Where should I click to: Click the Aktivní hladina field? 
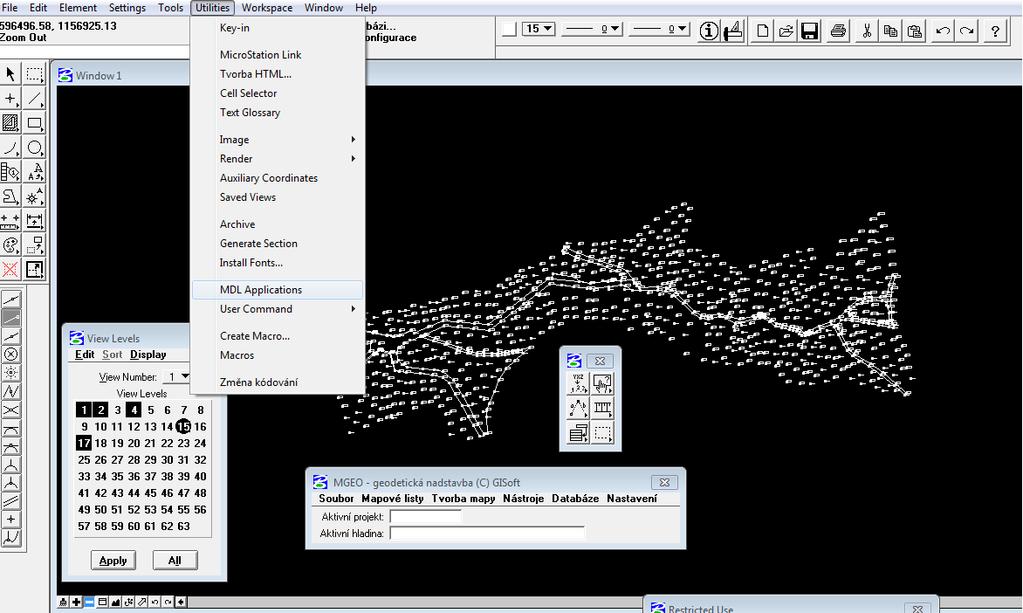tap(487, 533)
